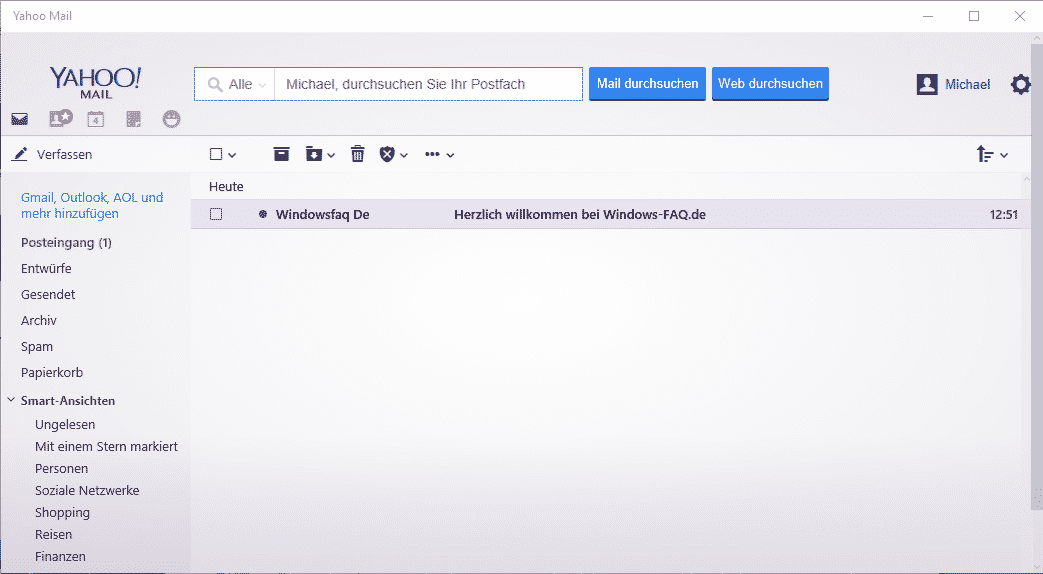Show the Ungelesen smart view

click(x=65, y=424)
